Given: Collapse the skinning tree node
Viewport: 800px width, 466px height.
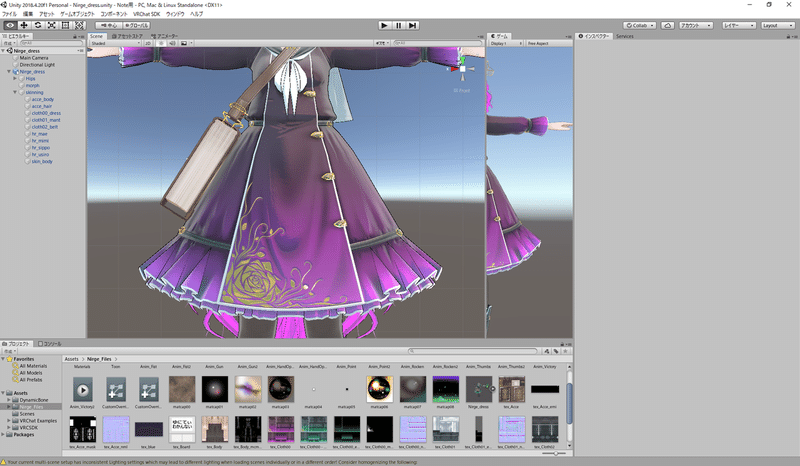Looking at the screenshot, I should pos(15,92).
